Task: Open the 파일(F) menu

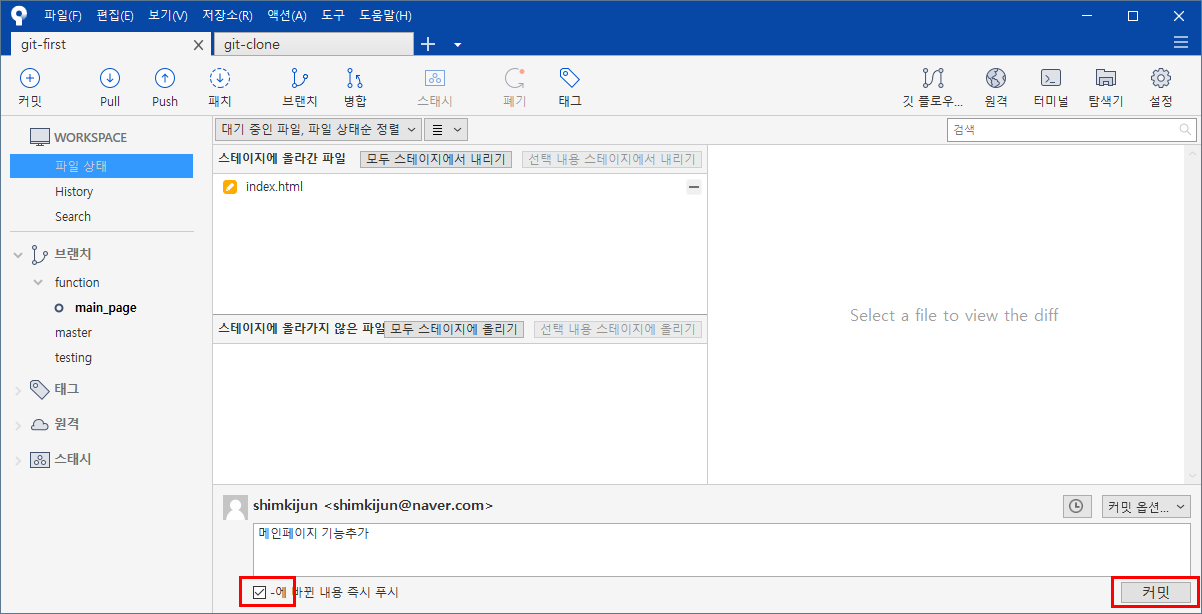Action: 63,15
